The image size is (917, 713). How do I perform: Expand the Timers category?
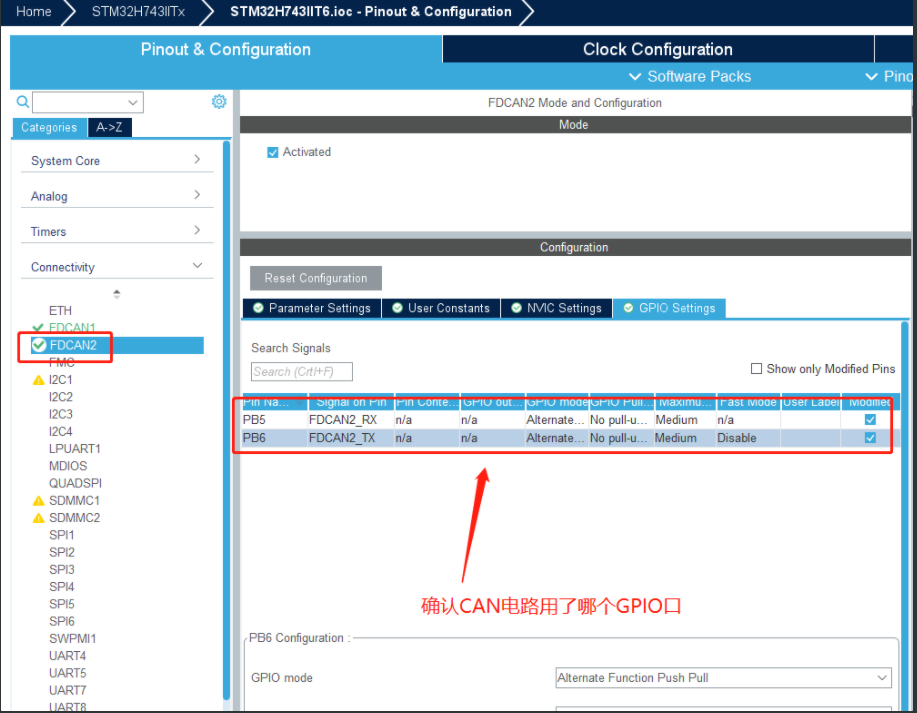[x=117, y=231]
